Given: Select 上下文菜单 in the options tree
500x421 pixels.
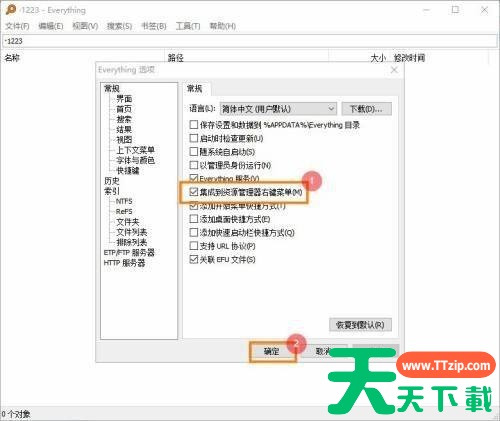Looking at the screenshot, I should point(135,150).
